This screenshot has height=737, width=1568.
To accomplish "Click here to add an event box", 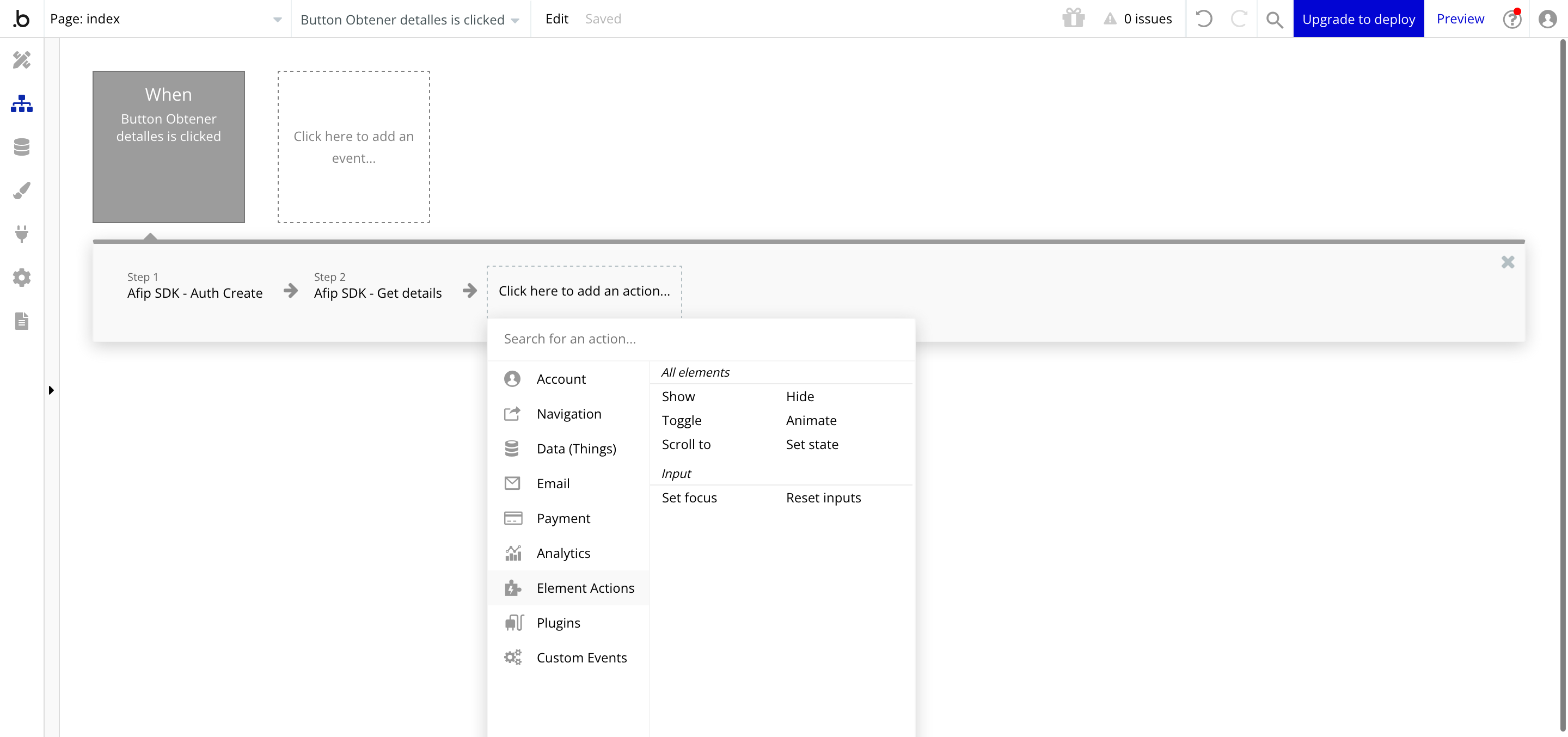I will click(354, 146).
